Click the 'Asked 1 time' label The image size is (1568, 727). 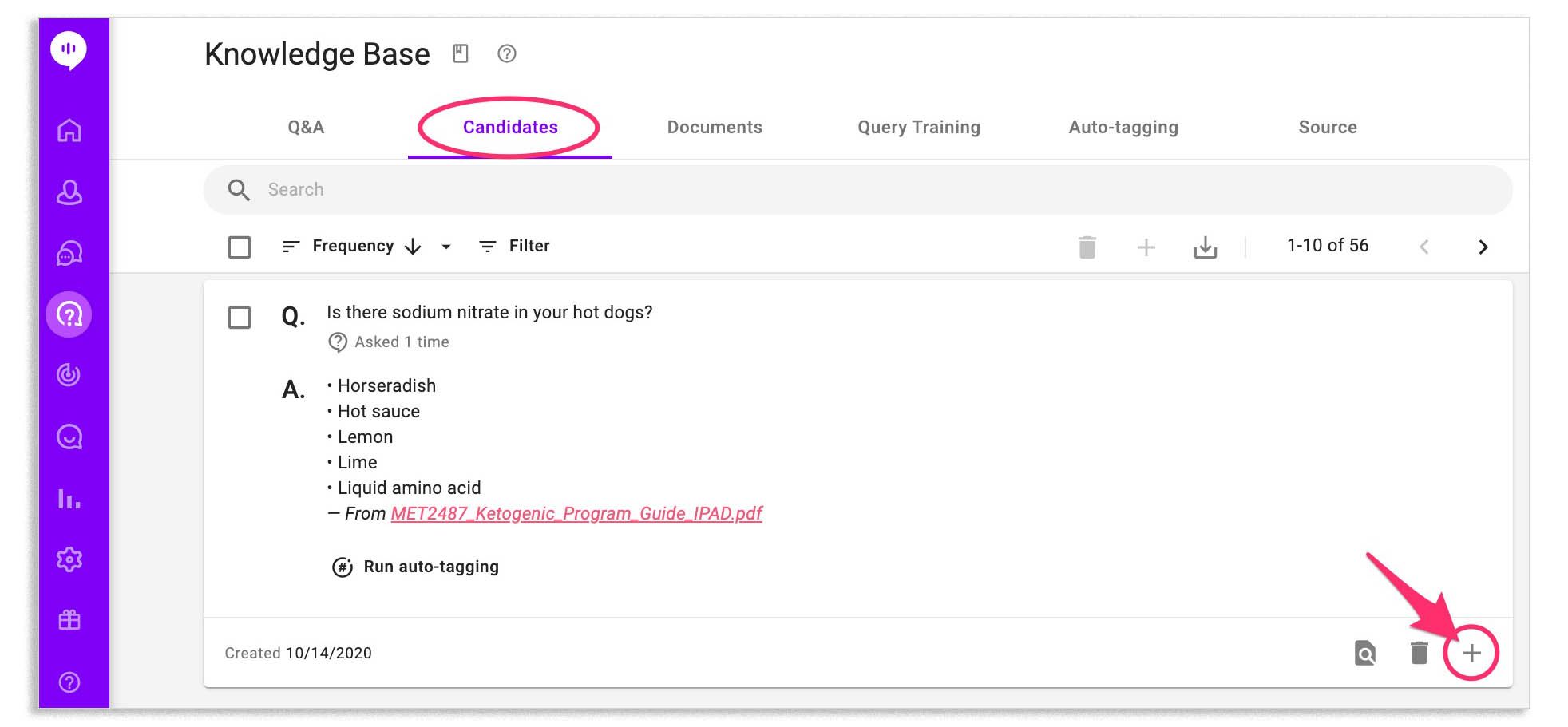[402, 342]
